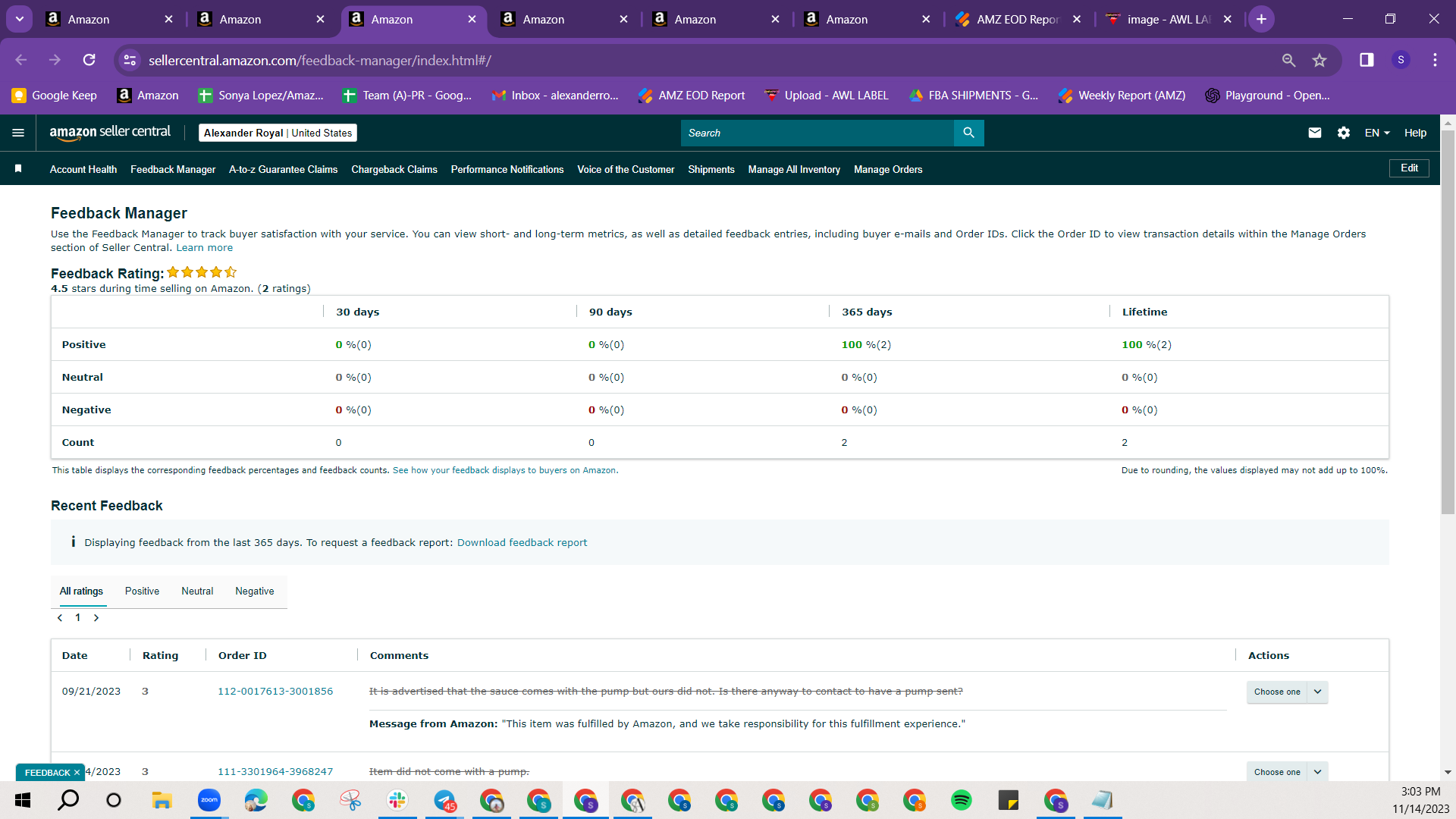Open Manage Orders menu item
This screenshot has height=819, width=1456.
tap(888, 169)
